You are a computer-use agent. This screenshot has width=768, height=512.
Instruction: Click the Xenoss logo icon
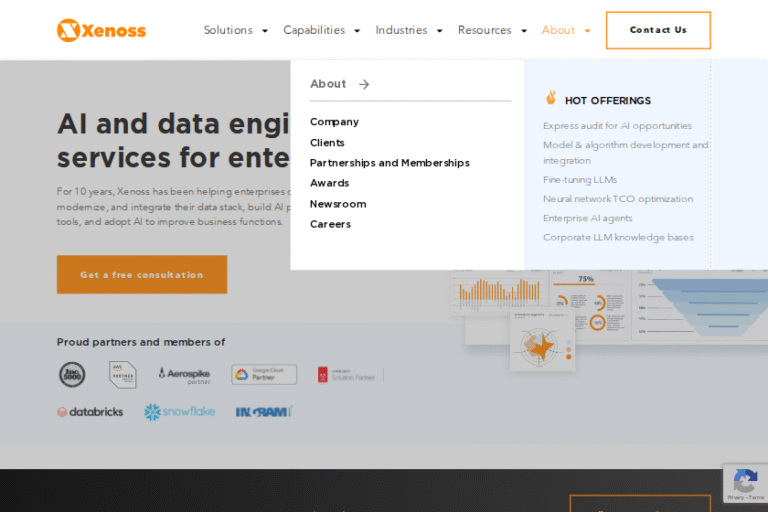(68, 30)
